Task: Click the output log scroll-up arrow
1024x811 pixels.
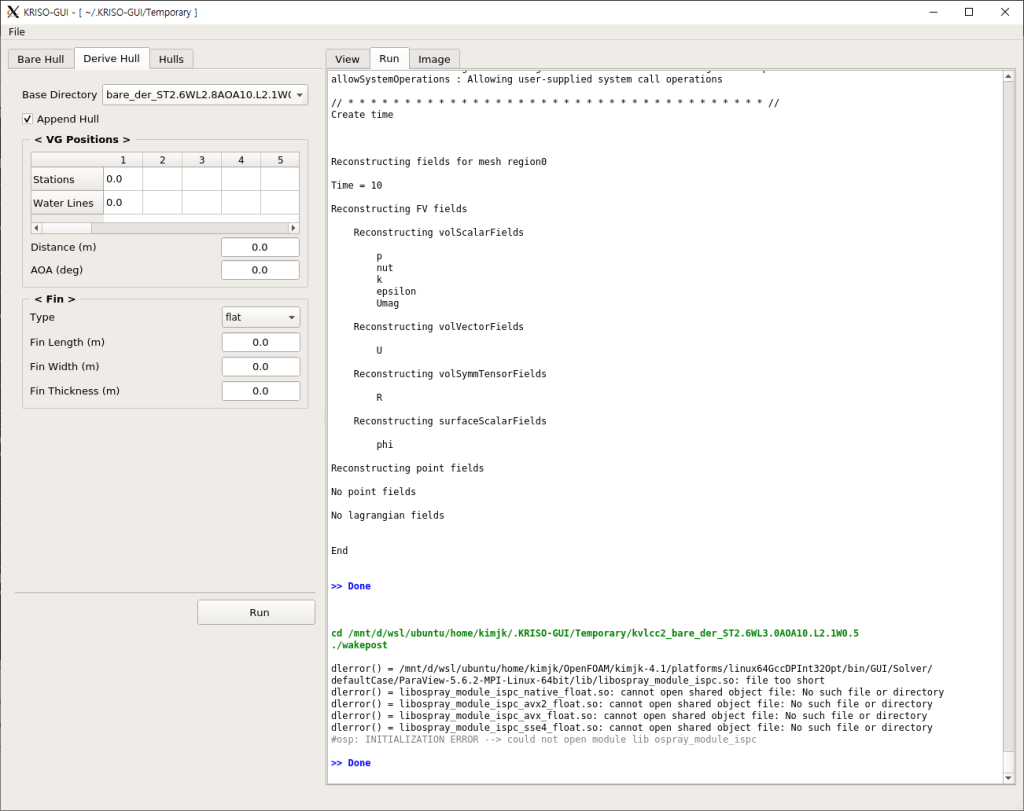Action: coord(1008,78)
